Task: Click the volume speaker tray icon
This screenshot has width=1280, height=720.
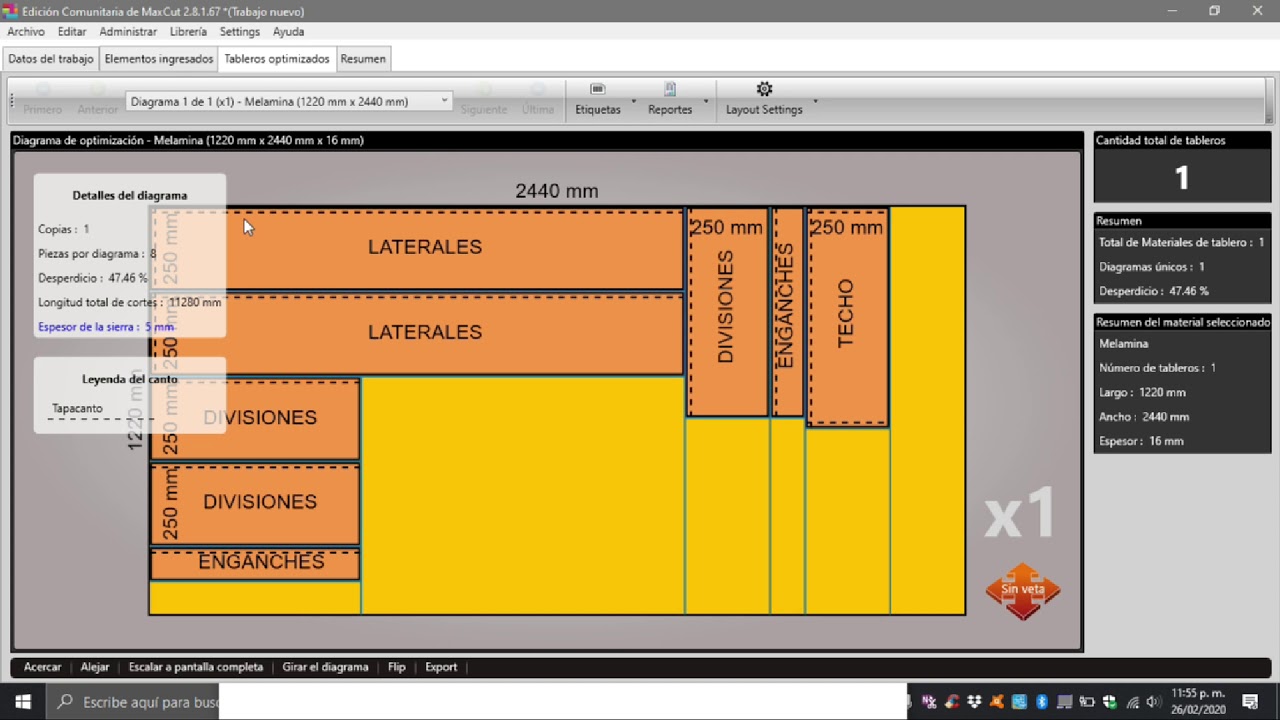Action: point(1153,702)
